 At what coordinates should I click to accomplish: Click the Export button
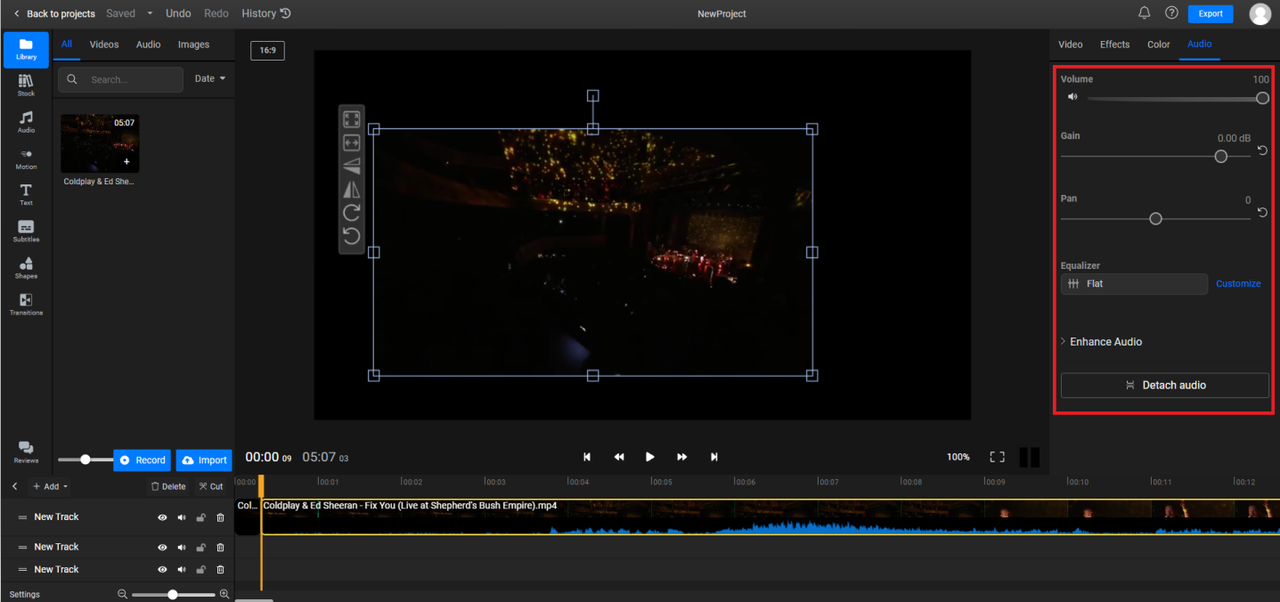pos(1210,14)
